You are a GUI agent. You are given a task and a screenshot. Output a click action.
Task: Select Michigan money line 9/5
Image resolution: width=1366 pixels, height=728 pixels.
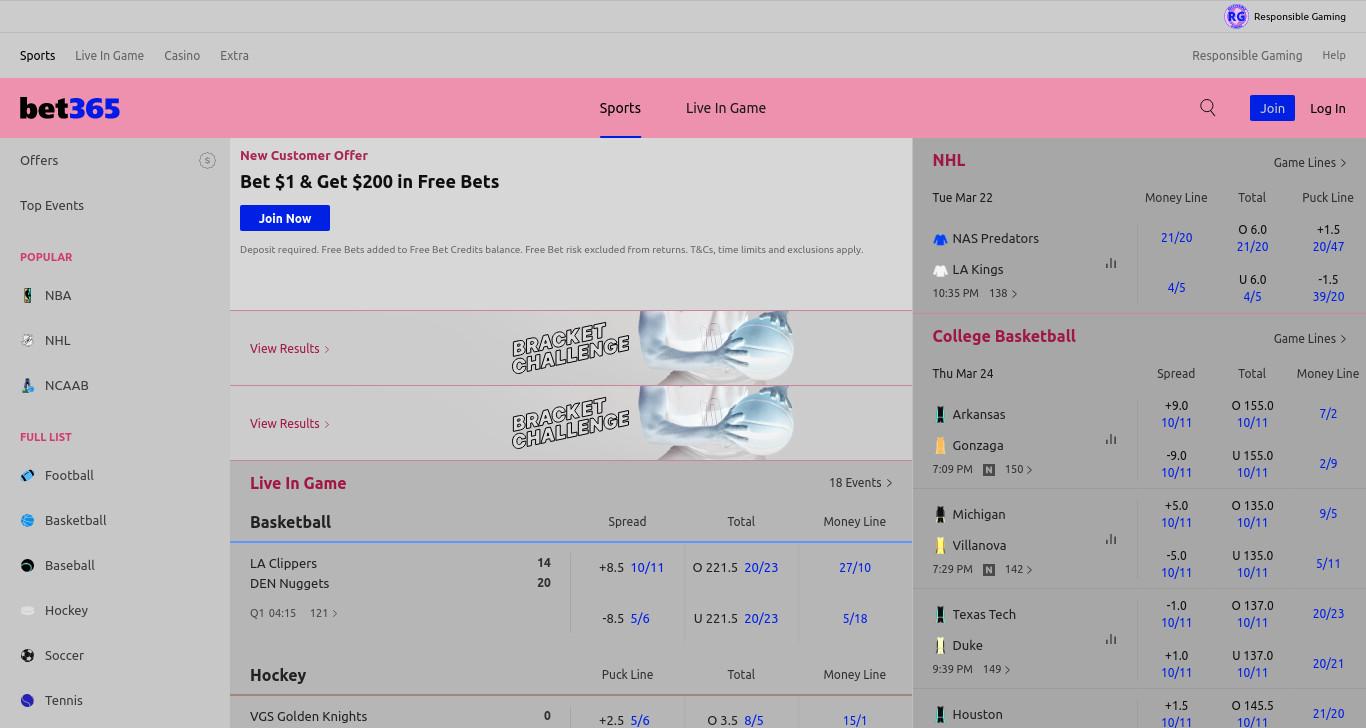click(x=1328, y=513)
